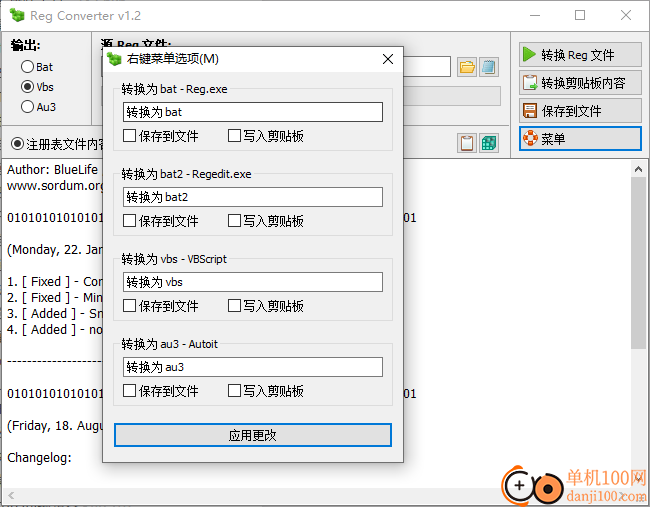Viewport: 650px width, 507px height.
Task: Open folder icon to browse Reg file
Action: [467, 67]
